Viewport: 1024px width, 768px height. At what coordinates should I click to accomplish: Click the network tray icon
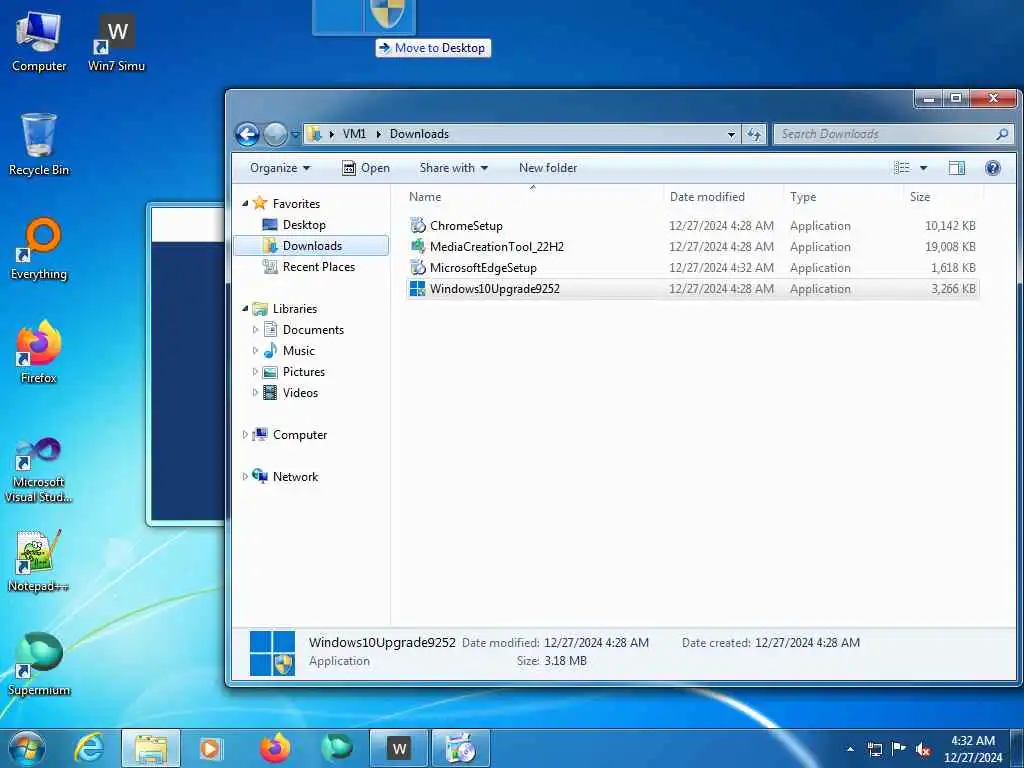coord(874,750)
